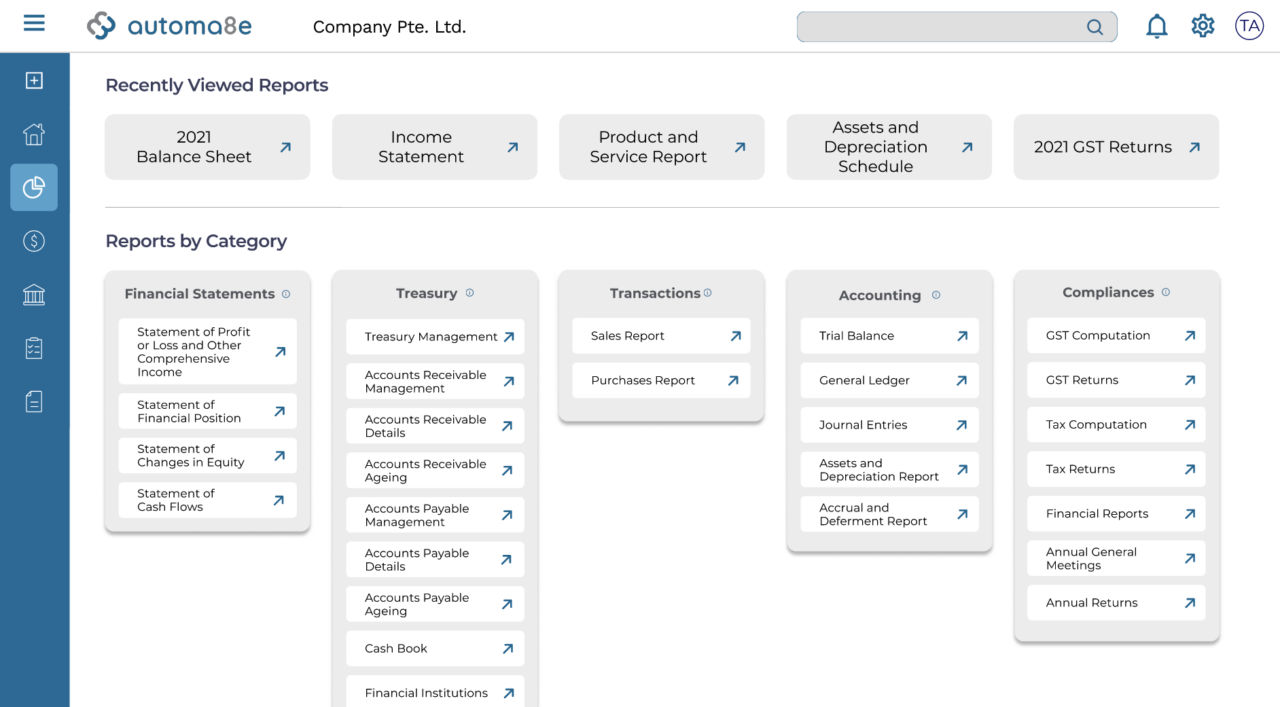The image size is (1280, 707).
Task: Open the hamburger menu in header
Action: 34,23
